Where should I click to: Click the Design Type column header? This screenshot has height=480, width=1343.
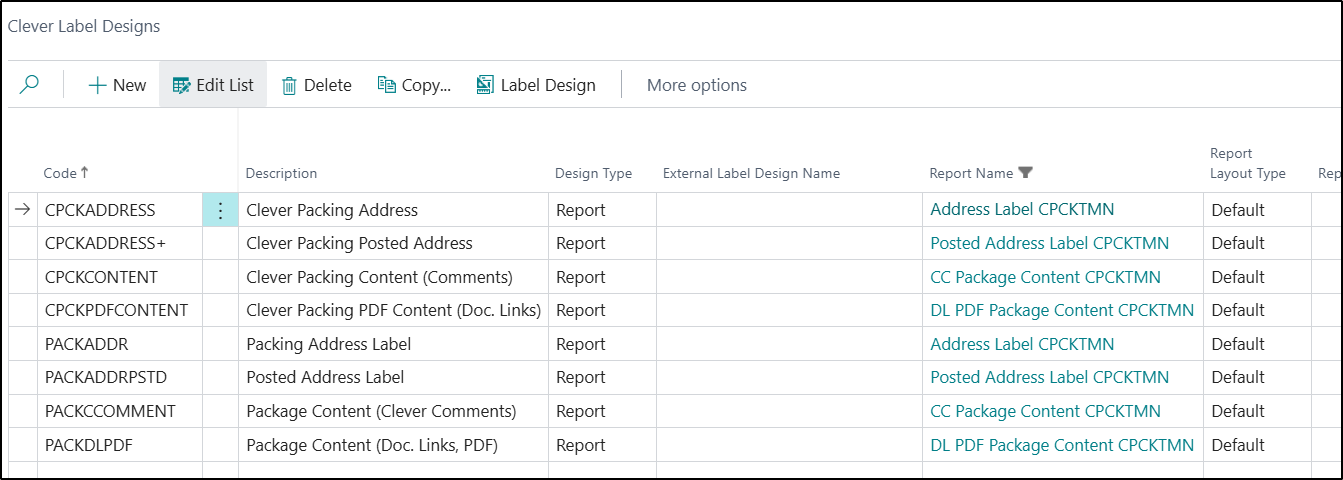(593, 173)
